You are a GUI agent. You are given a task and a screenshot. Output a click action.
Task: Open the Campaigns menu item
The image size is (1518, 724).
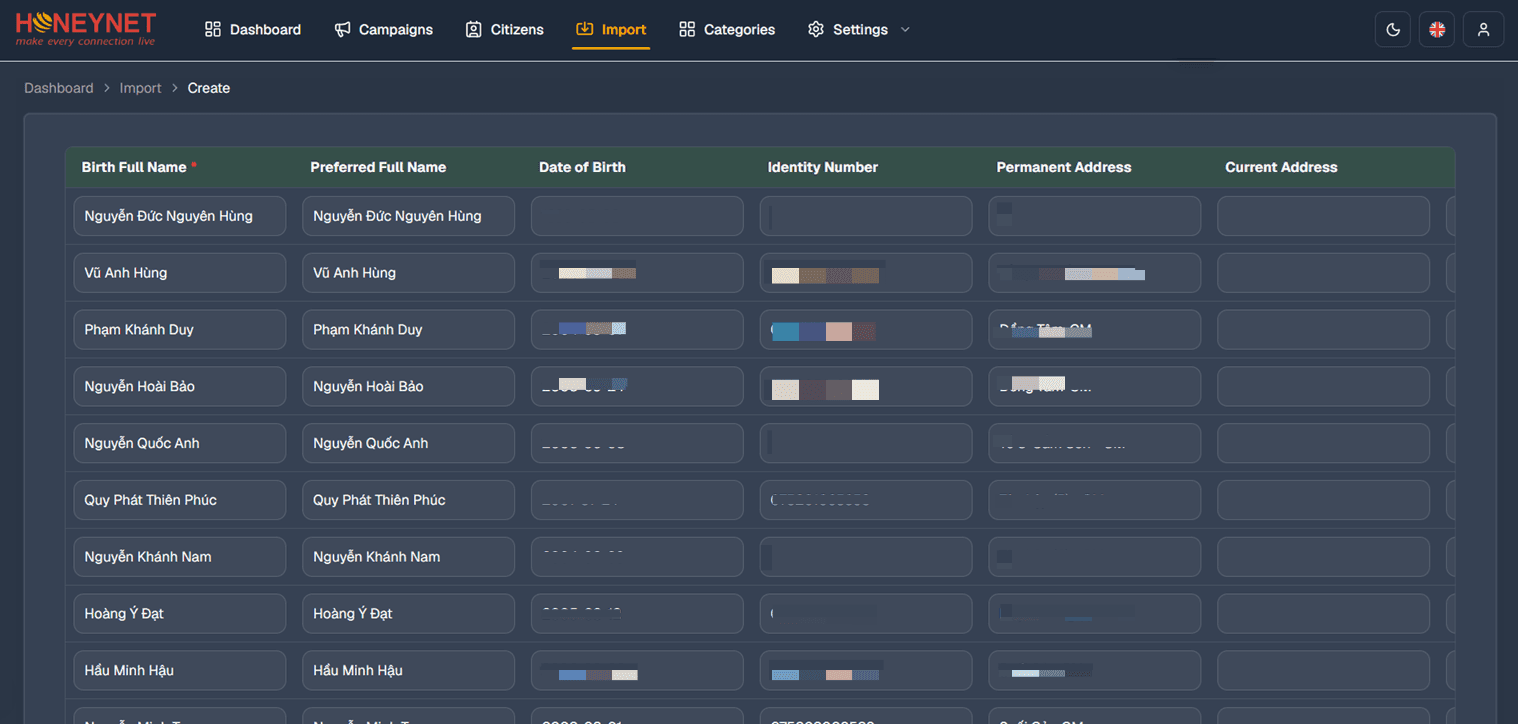[x=383, y=29]
